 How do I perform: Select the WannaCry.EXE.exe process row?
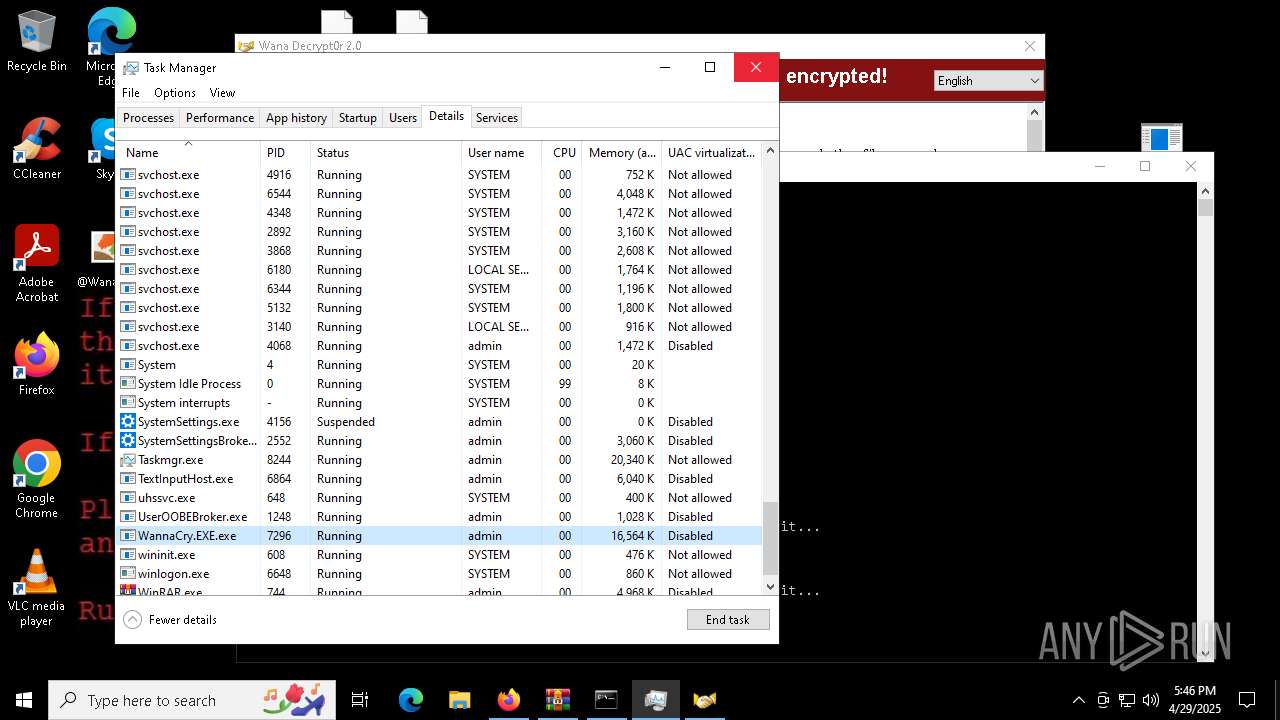click(x=440, y=536)
